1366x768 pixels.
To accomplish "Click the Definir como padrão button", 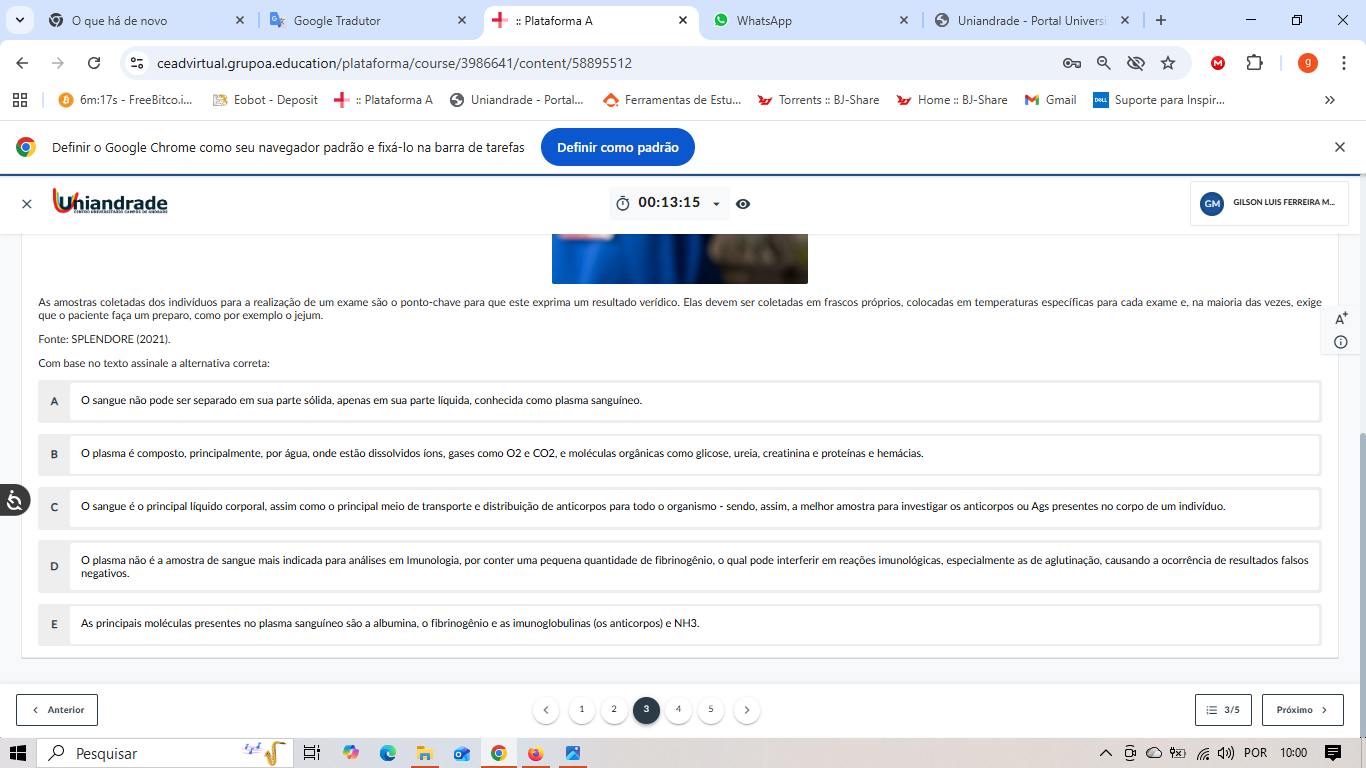I will (x=617, y=148).
